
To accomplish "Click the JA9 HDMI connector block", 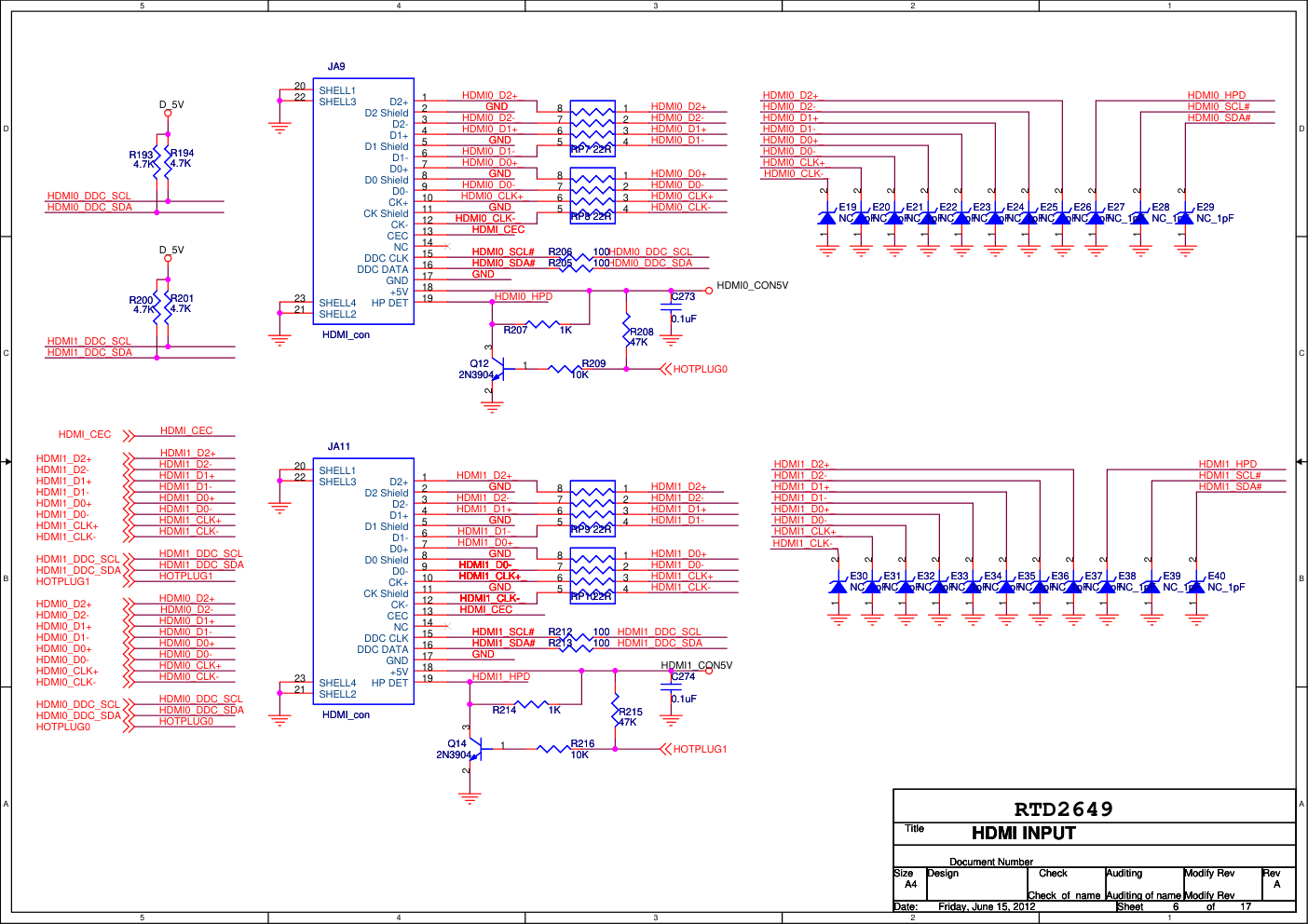I will click(363, 201).
